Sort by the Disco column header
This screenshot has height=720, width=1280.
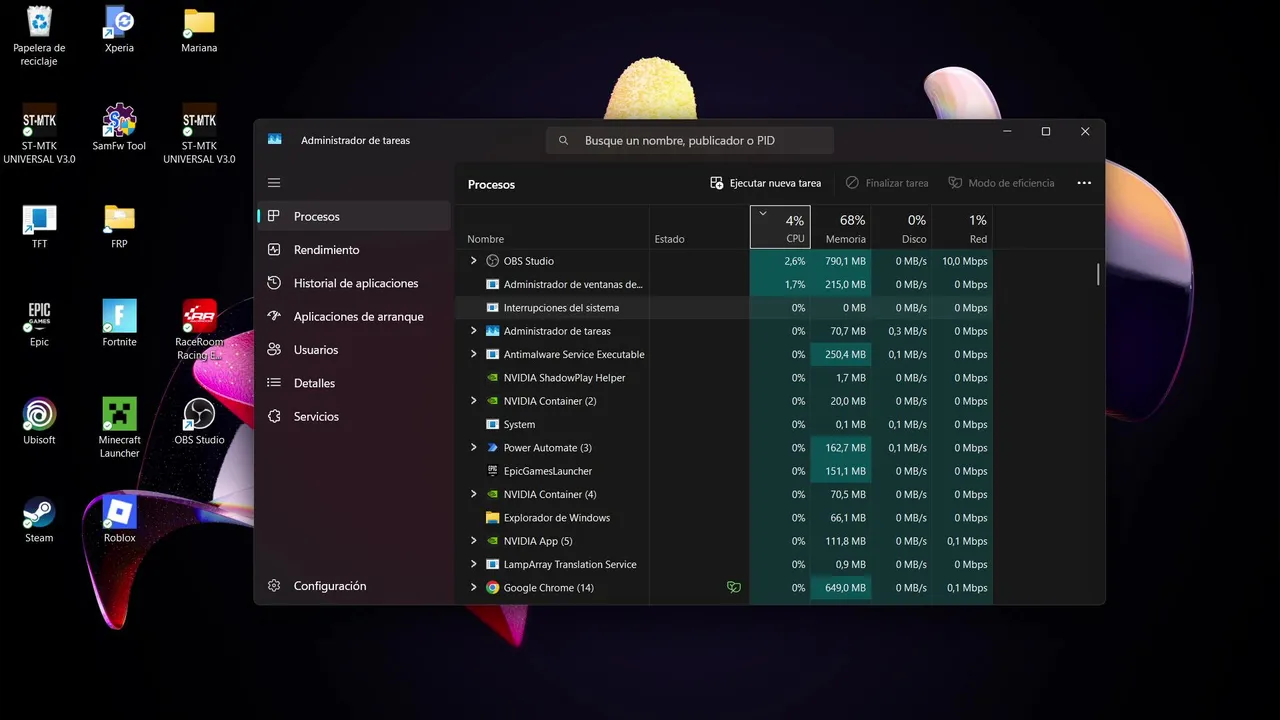click(x=901, y=227)
